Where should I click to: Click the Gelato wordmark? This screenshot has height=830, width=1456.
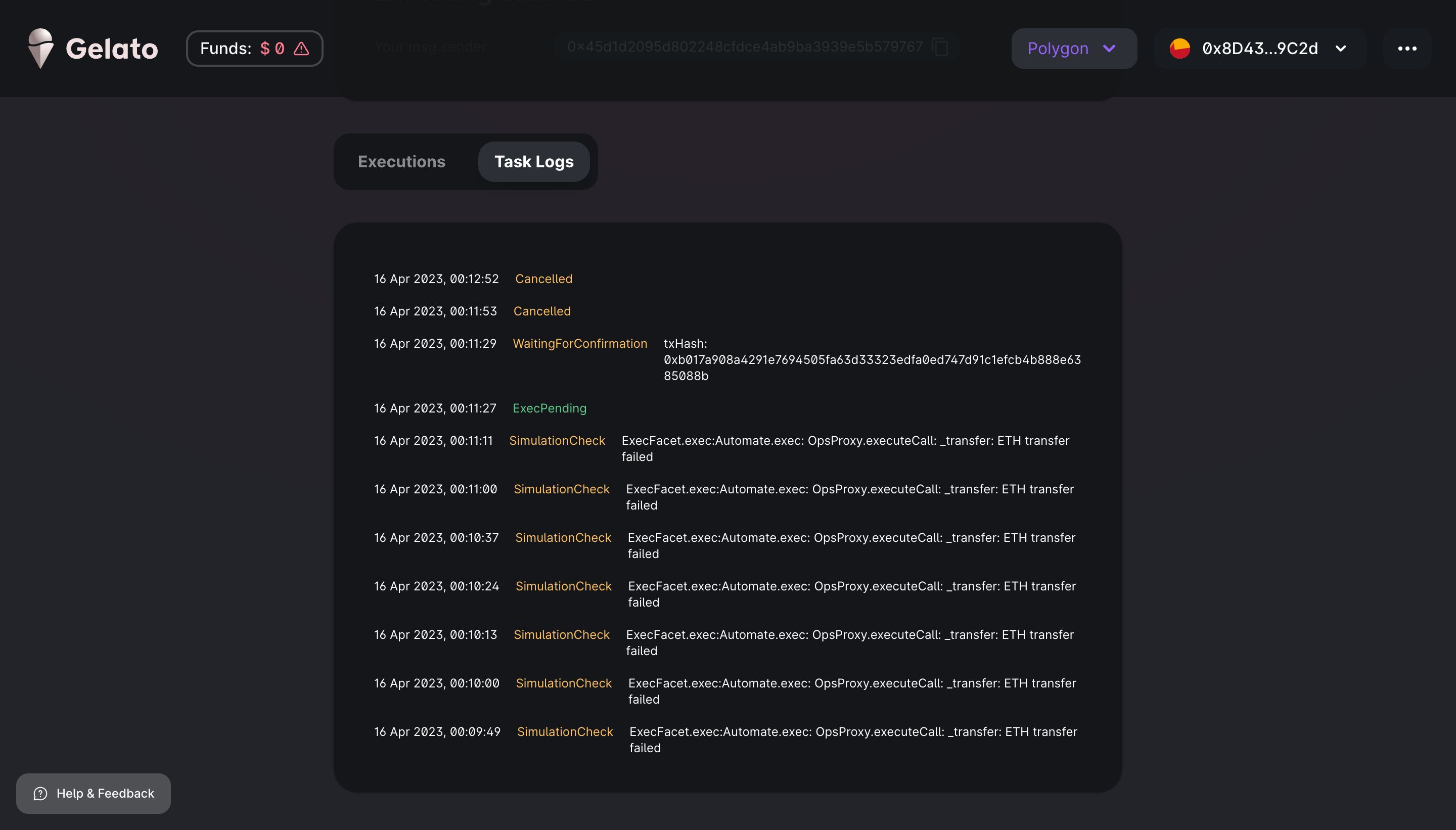[x=112, y=49]
